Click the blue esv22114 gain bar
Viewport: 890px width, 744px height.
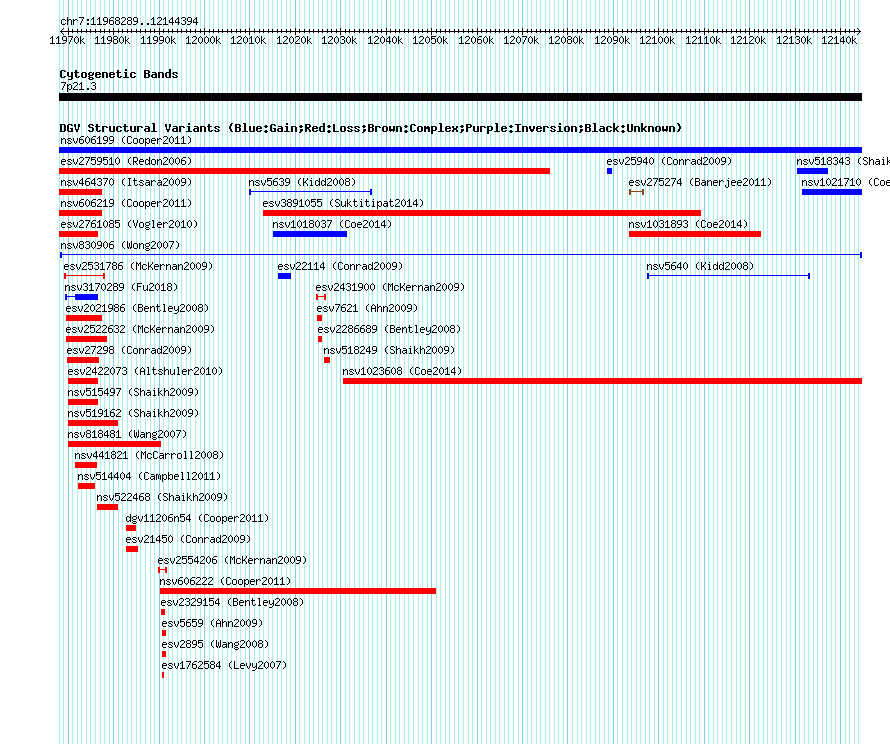[284, 276]
